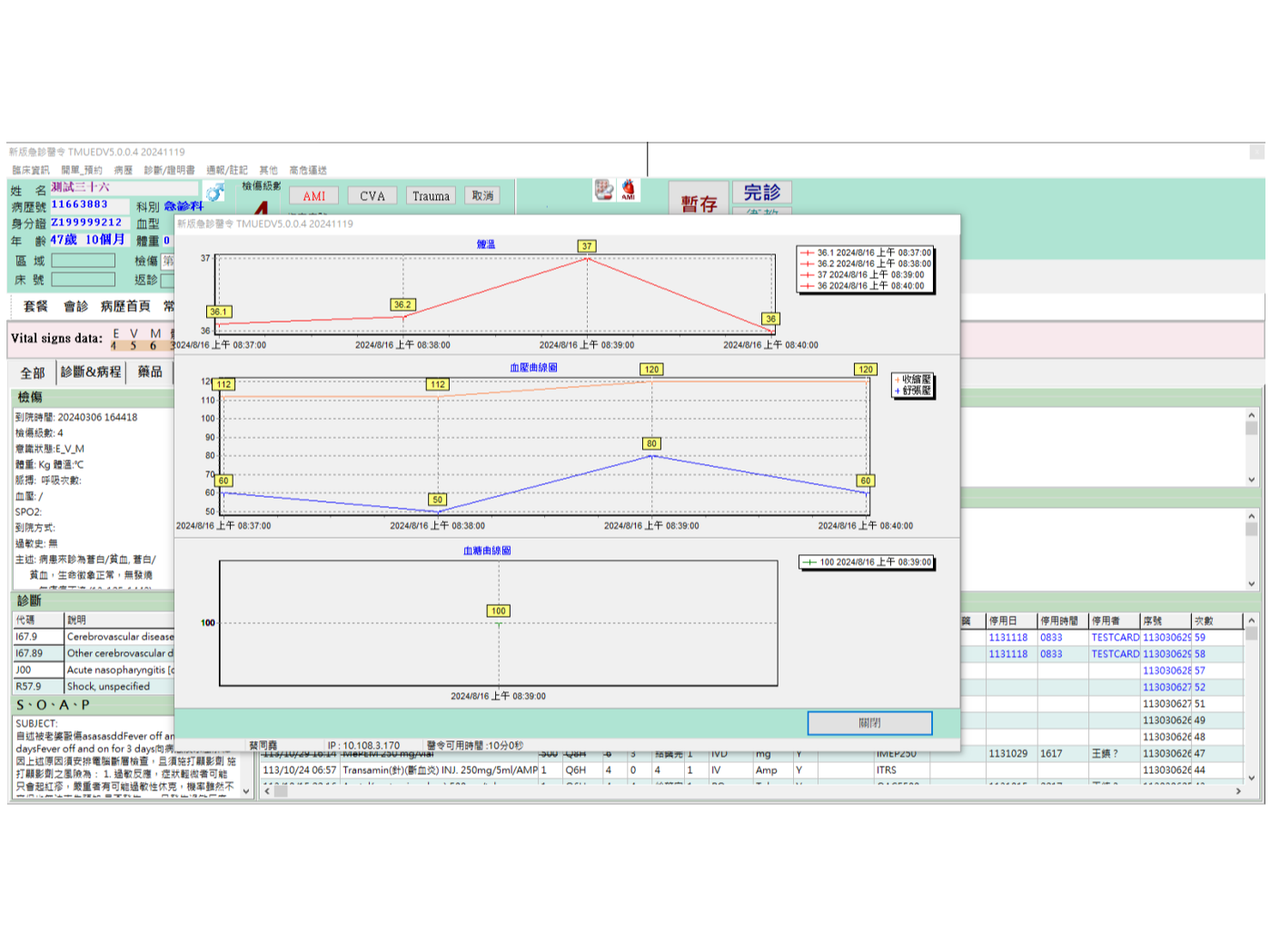Open the medication pills icon

[604, 189]
